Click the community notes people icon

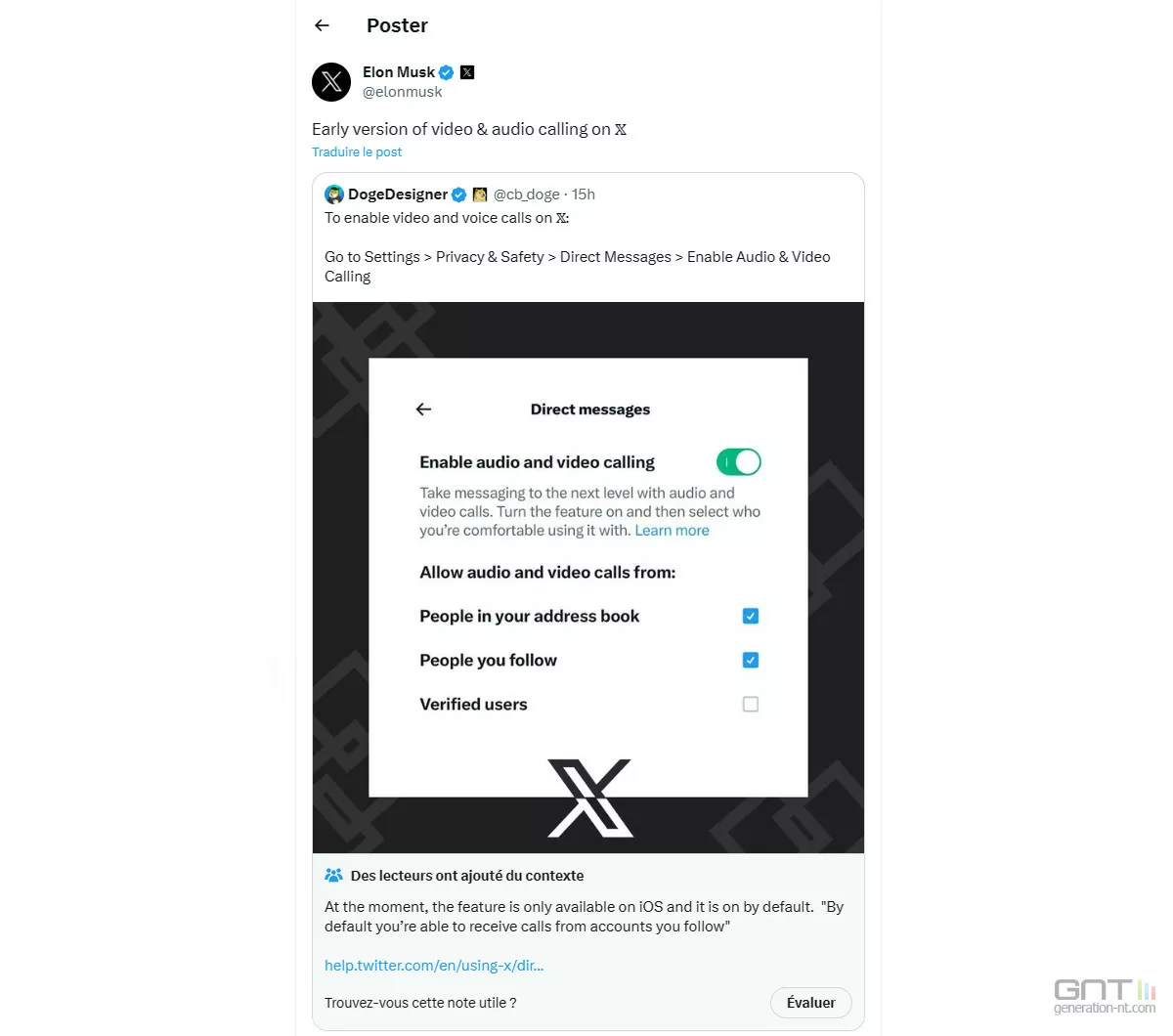333,876
